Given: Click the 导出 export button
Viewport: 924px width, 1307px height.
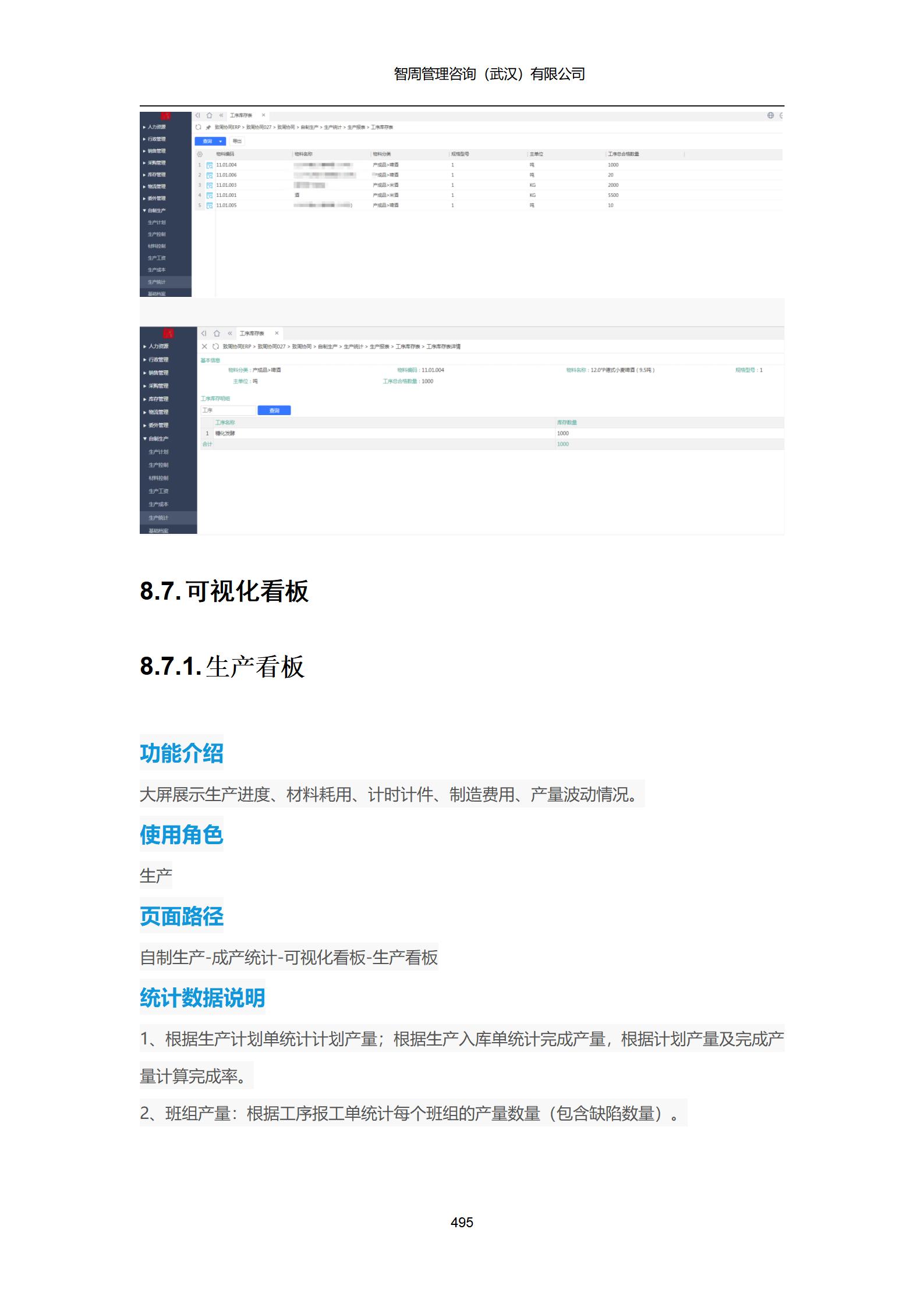Looking at the screenshot, I should pyautogui.click(x=237, y=141).
